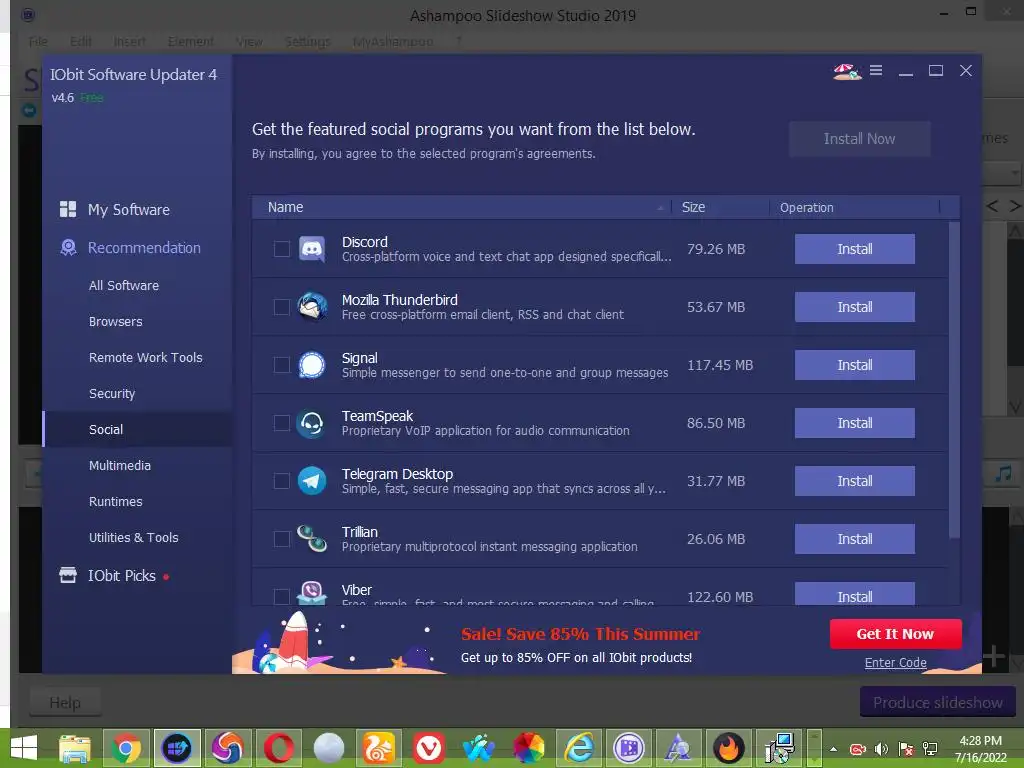Open UC Browser from the taskbar

tap(379, 748)
